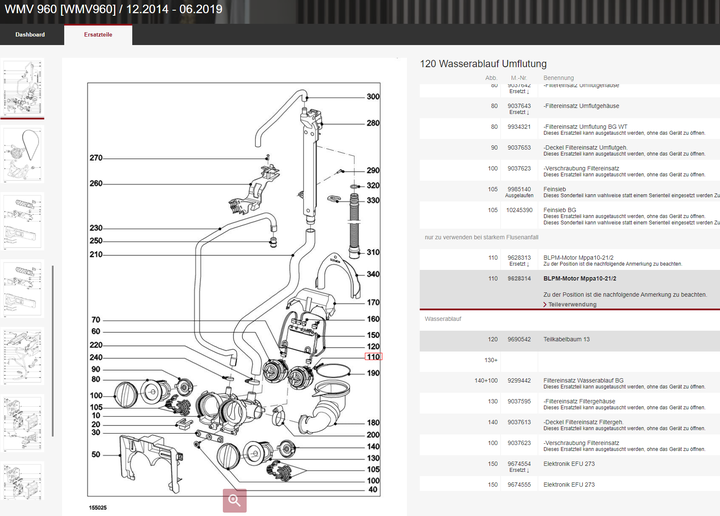
Task: Click position number 320 in the diagram
Action: pyautogui.click(x=373, y=185)
